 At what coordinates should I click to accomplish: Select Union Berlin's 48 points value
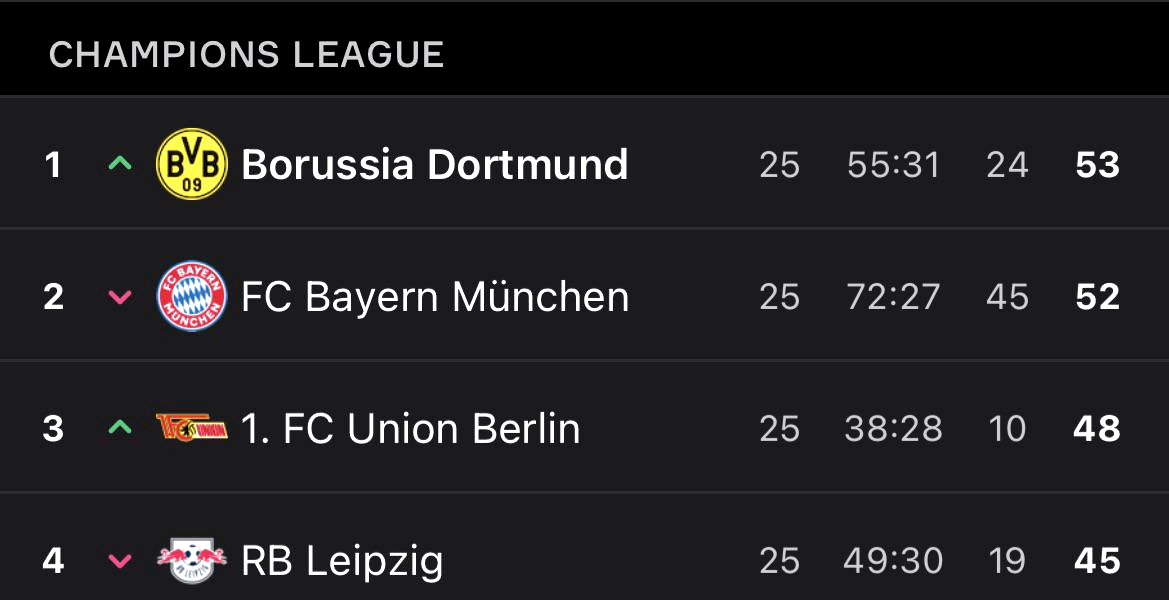[x=1097, y=428]
